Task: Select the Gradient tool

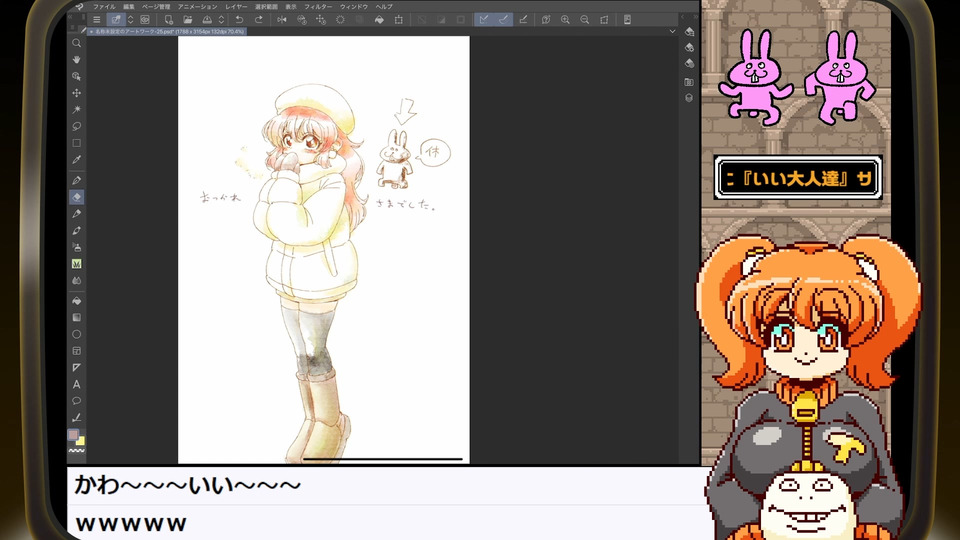Action: (77, 318)
